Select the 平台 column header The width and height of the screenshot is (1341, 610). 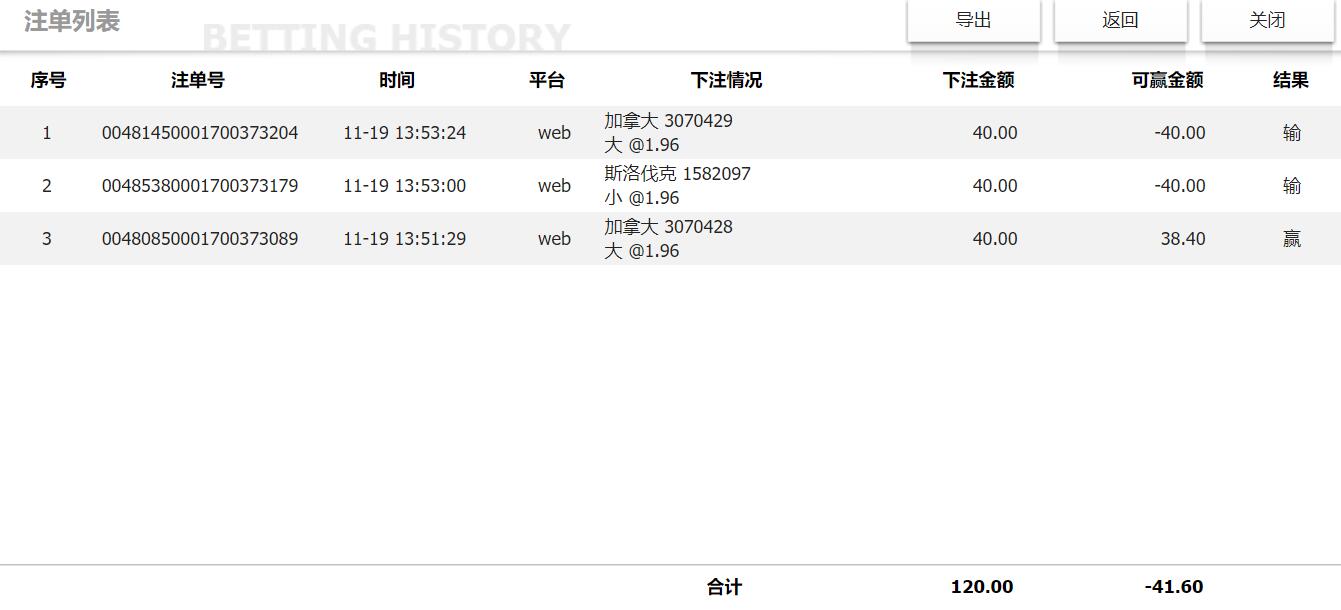pos(547,80)
